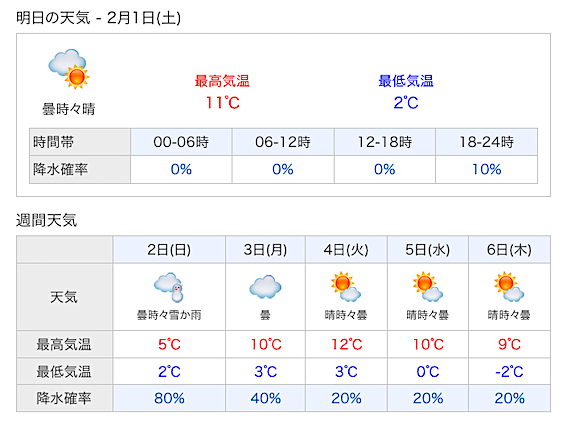Click the 80% precipitation chance on Sunday

tap(169, 398)
